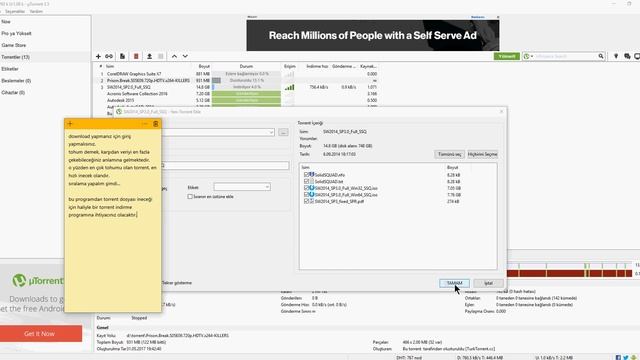Toggle the SW2014_SP3_fixed_SPR.pdf checkbox

(x=306, y=201)
